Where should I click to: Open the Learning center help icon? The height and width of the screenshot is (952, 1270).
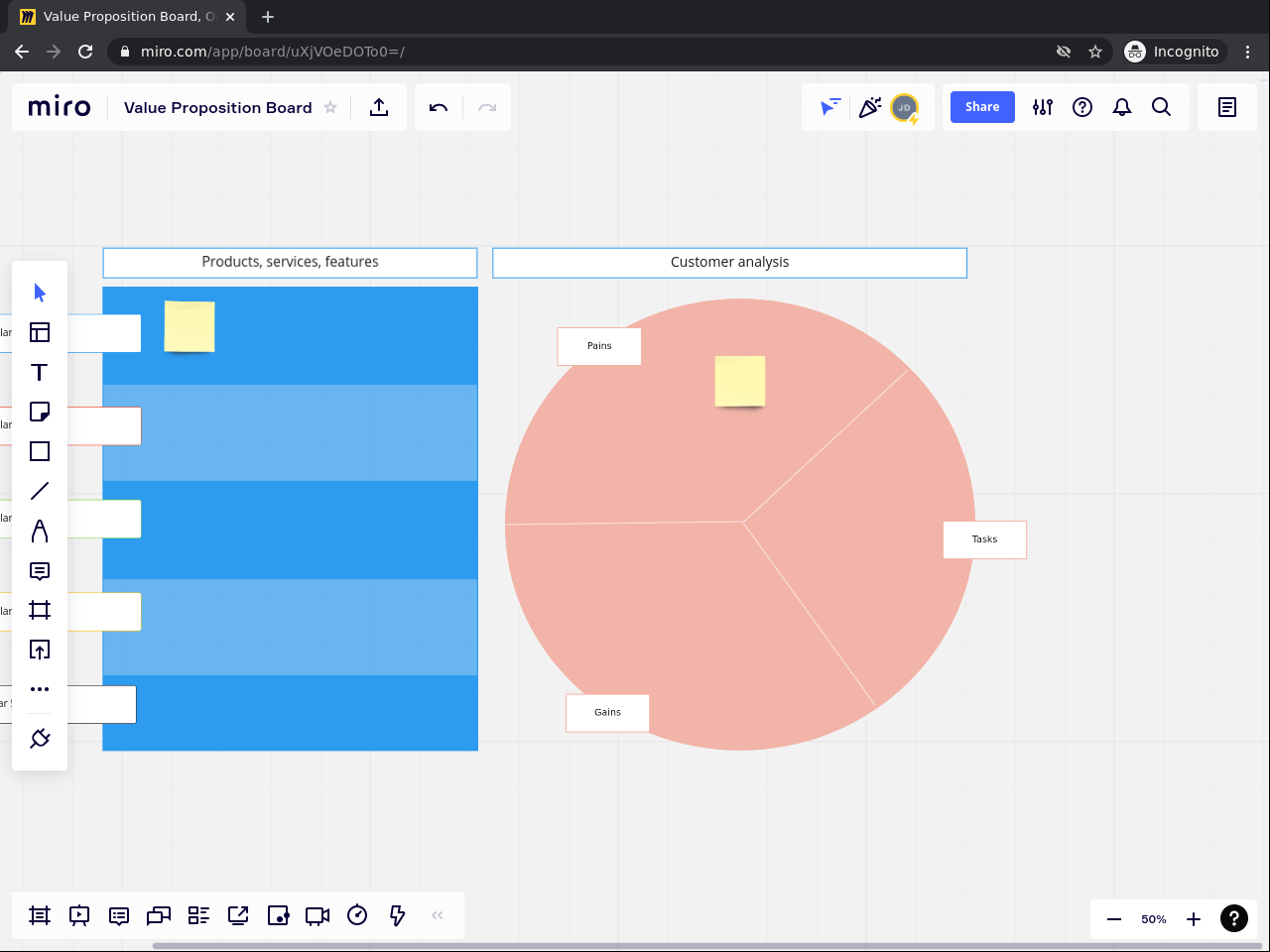(1082, 107)
